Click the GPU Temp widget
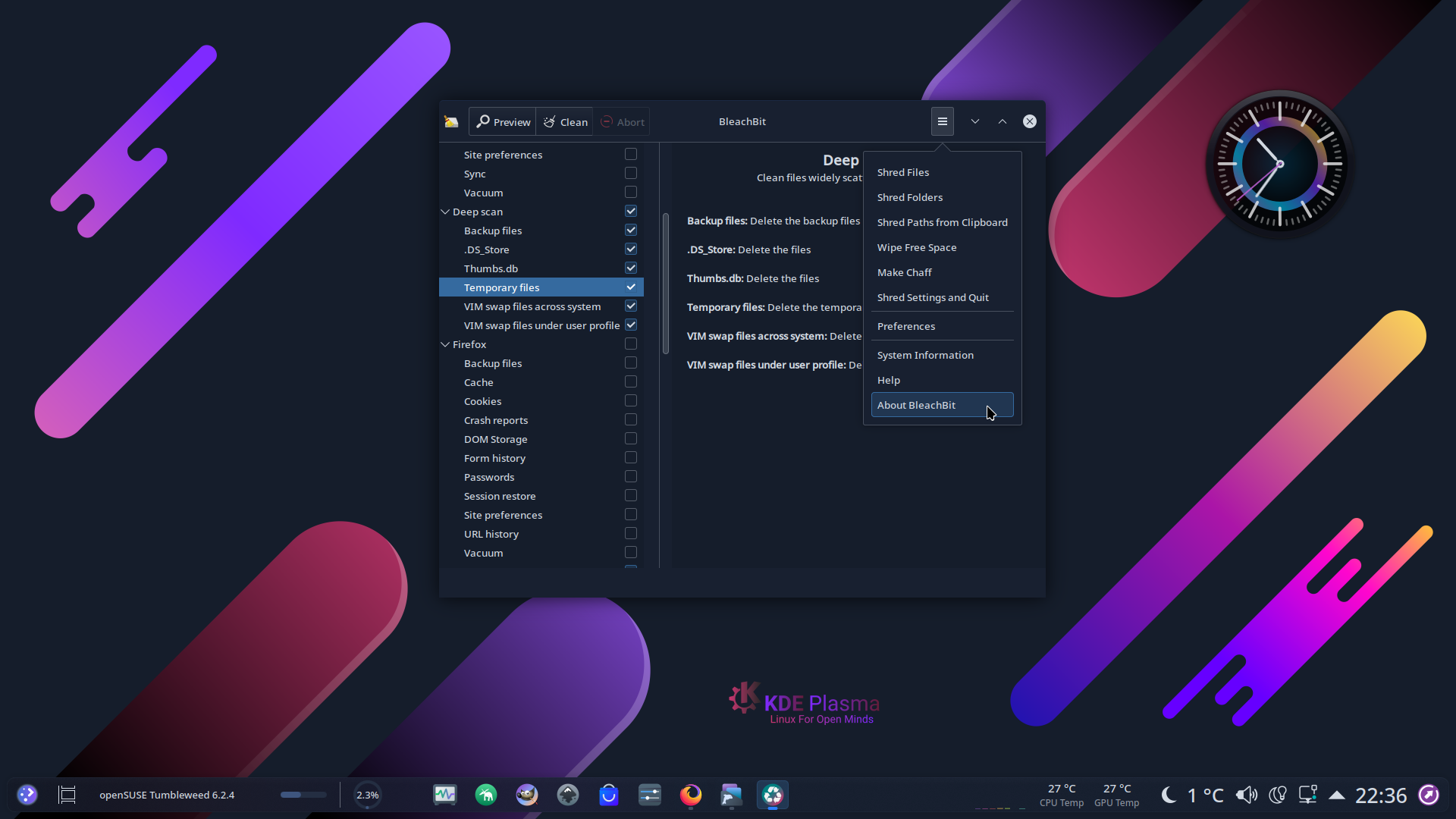The height and width of the screenshot is (819, 1456). point(1117,795)
